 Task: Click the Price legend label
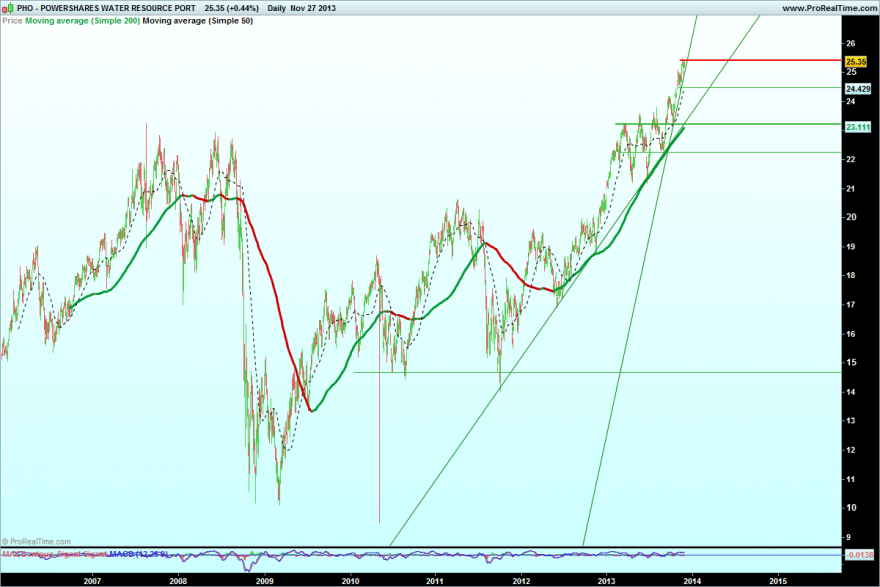pos(12,21)
